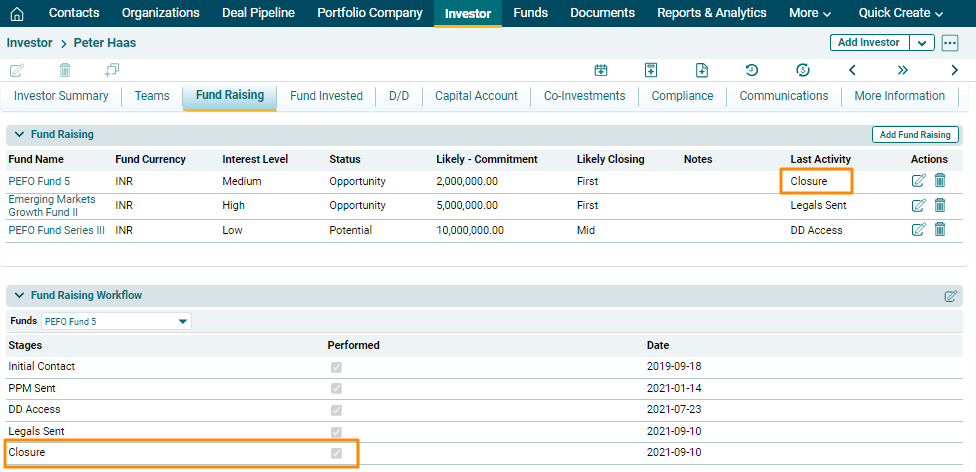Collapse the Fund Raising Workflow section
This screenshot has width=976, height=472.
pyautogui.click(x=19, y=296)
